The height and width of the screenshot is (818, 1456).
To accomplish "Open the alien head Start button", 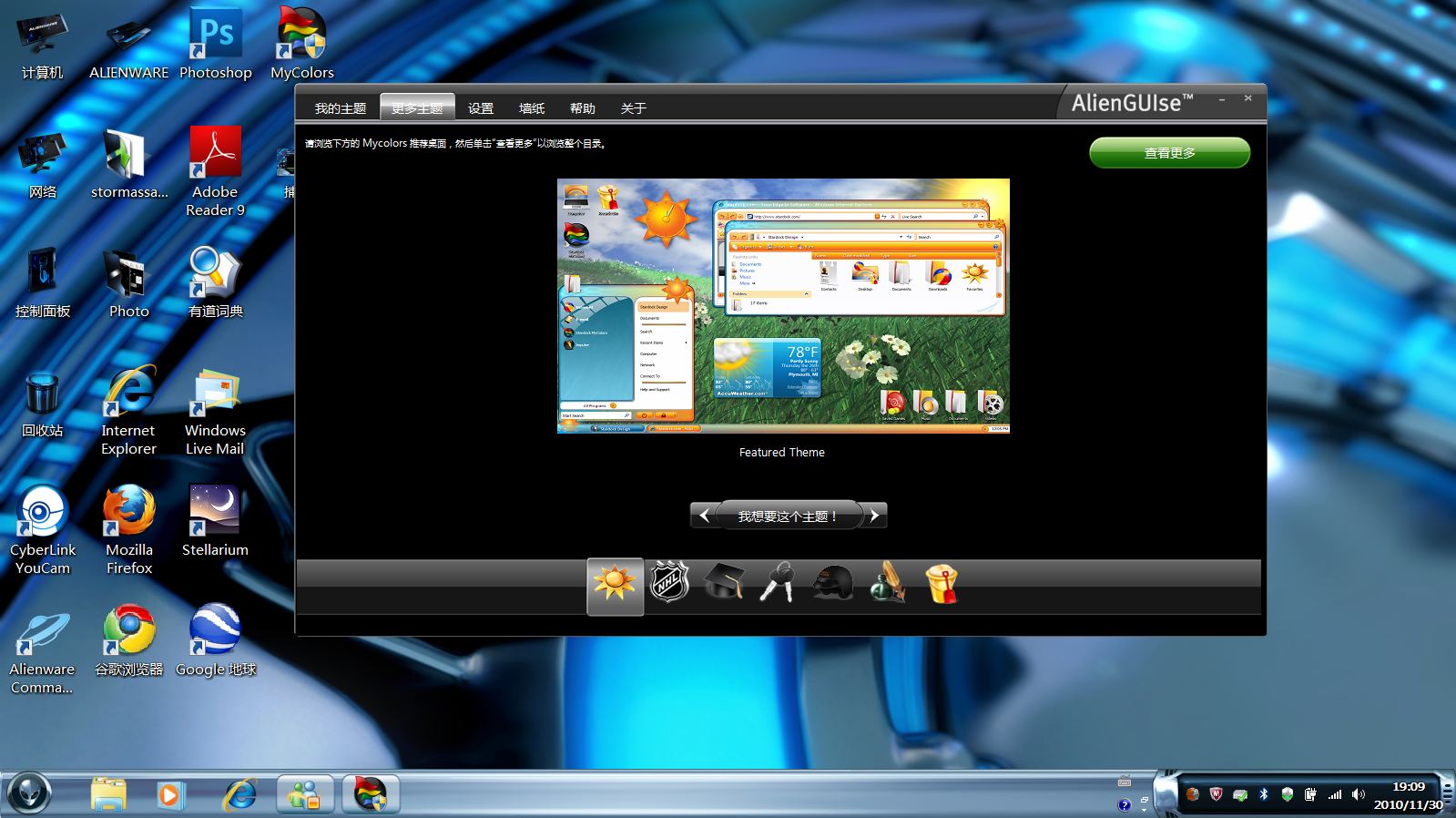I will 30,793.
